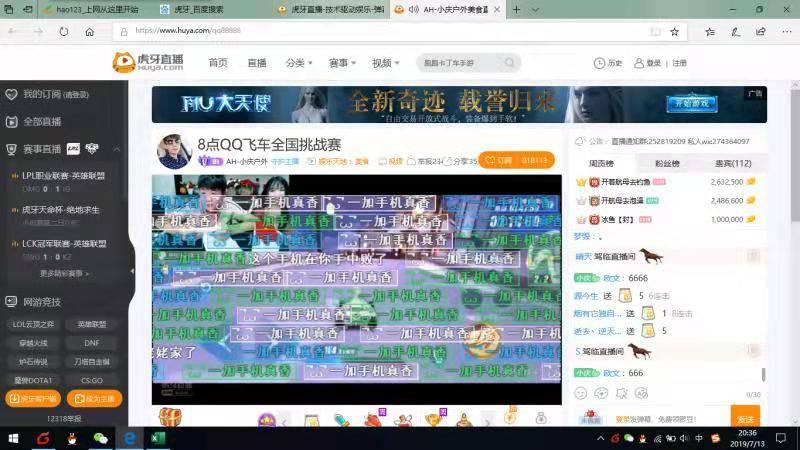The width and height of the screenshot is (800, 450).
Task: Select the 英雄联盟 category tag
Action: [92, 324]
